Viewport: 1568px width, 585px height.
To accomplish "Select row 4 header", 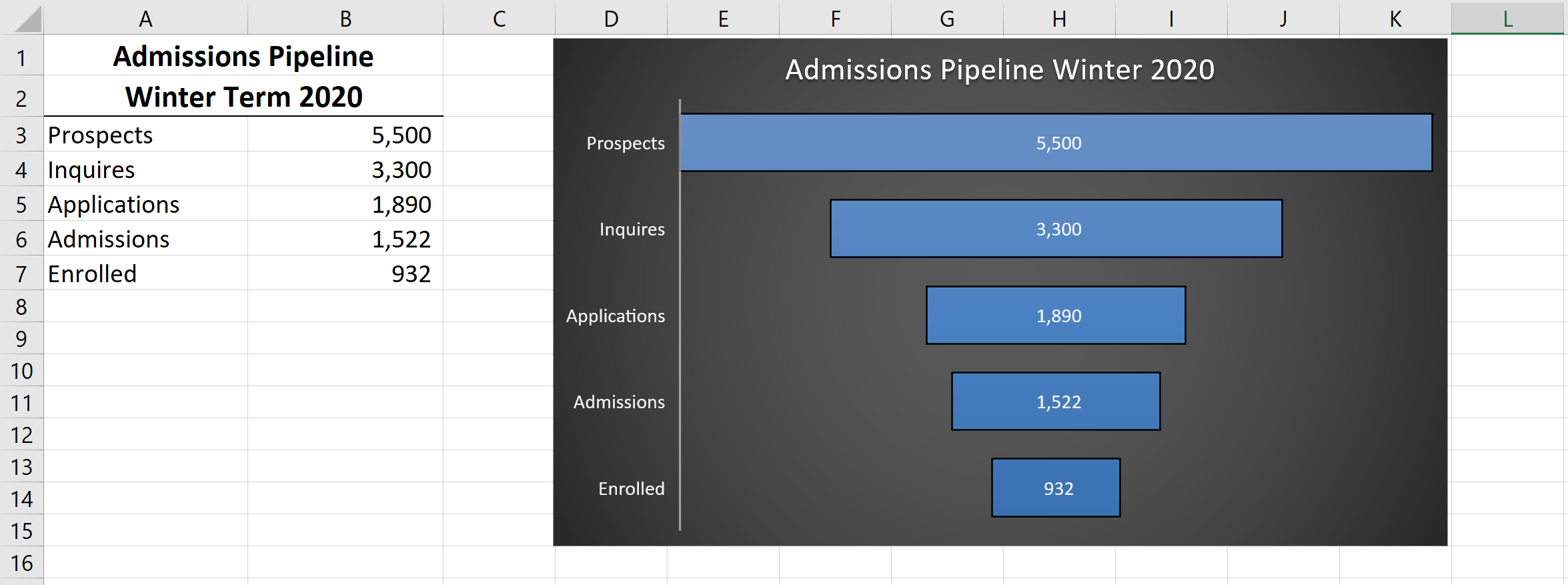I will (21, 170).
